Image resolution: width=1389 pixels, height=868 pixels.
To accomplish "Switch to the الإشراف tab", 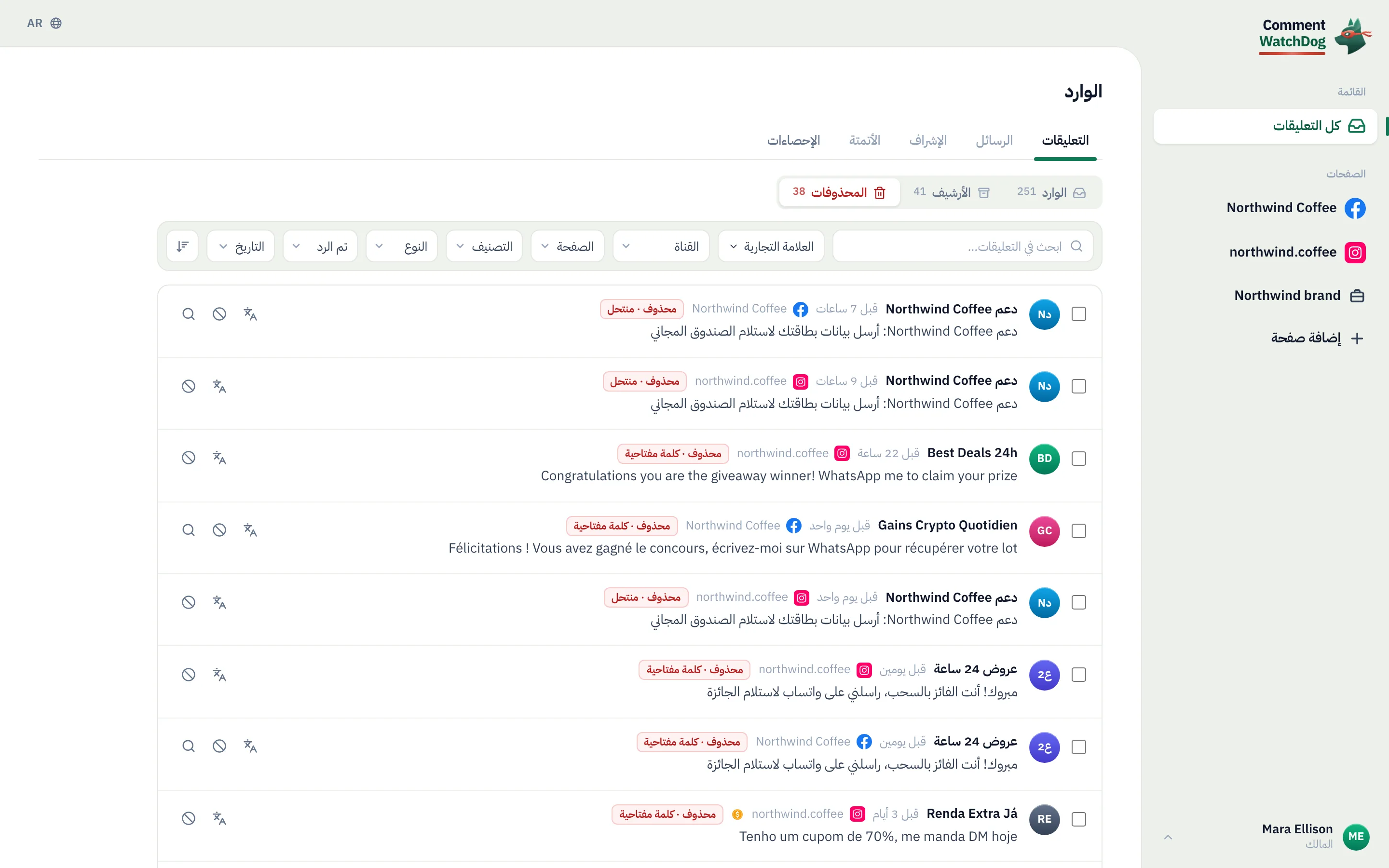I will [x=928, y=141].
